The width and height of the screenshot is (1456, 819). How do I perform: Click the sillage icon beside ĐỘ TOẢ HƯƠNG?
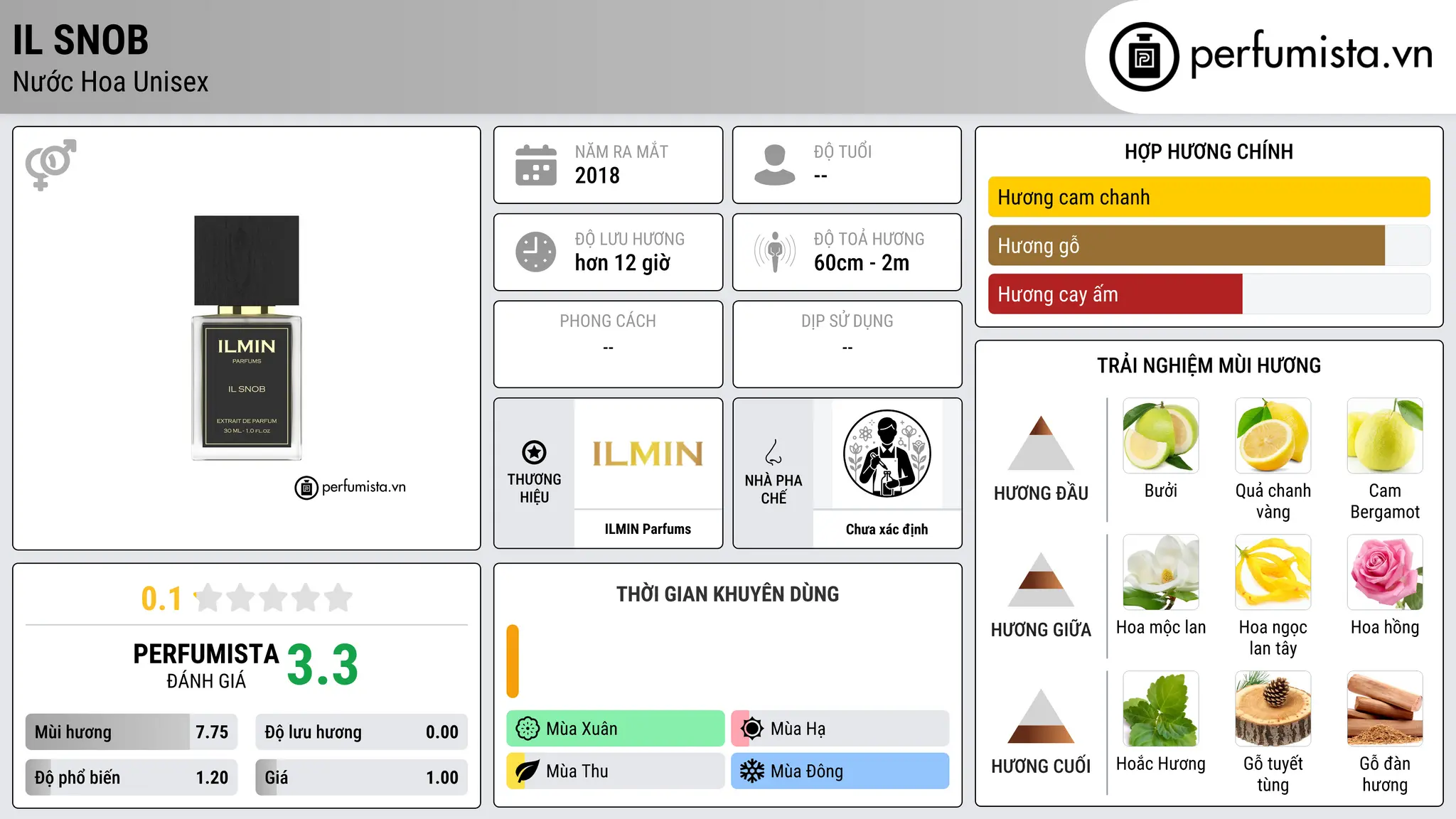click(x=775, y=252)
